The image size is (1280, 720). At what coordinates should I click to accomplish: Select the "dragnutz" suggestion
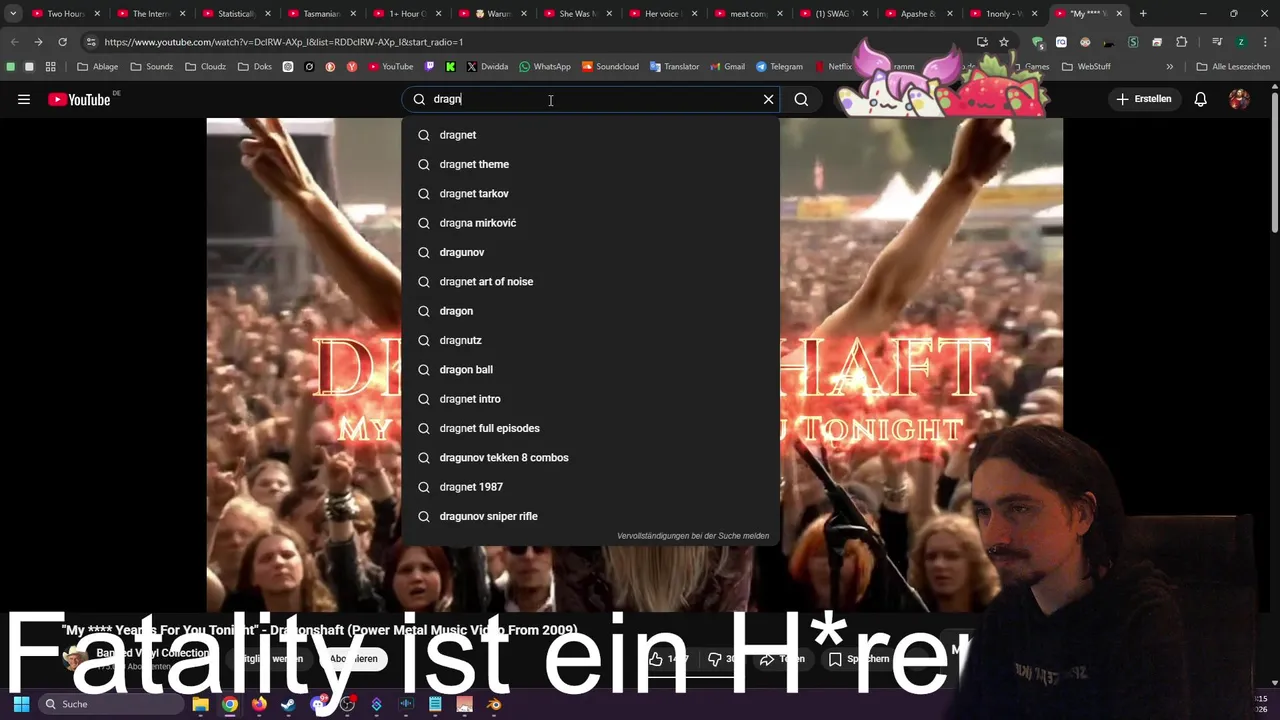pos(590,340)
